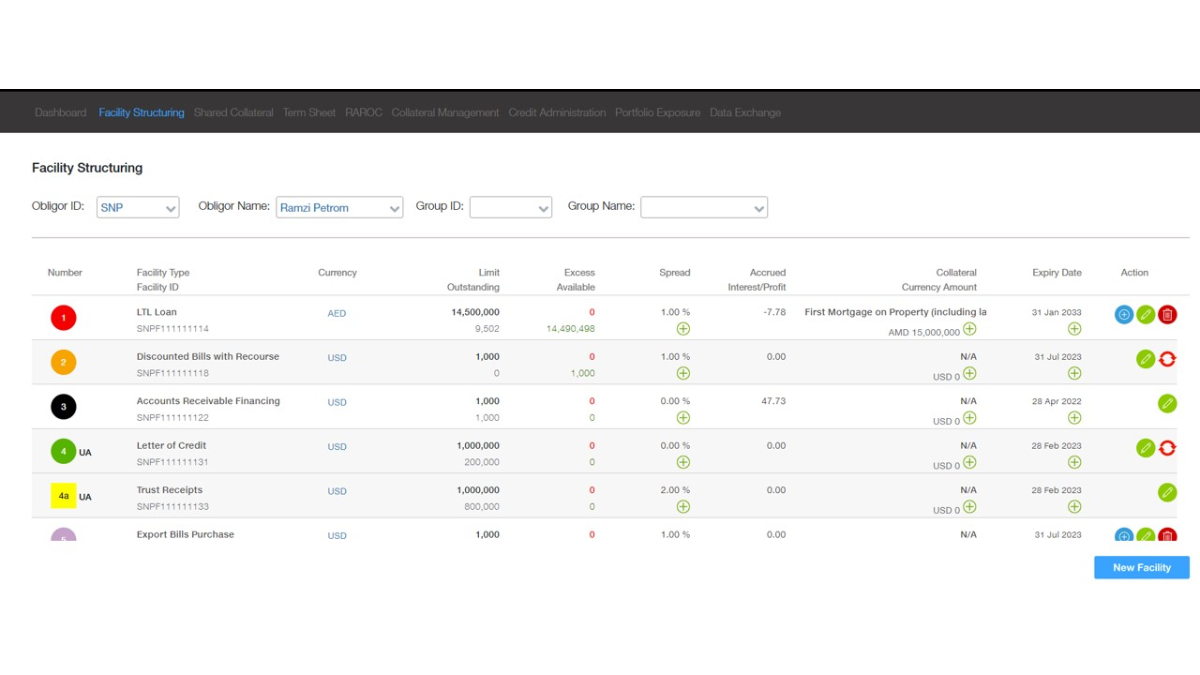Click the AED currency link for LTL Loan
Viewport: 1200px width, 675px height.
(x=337, y=314)
